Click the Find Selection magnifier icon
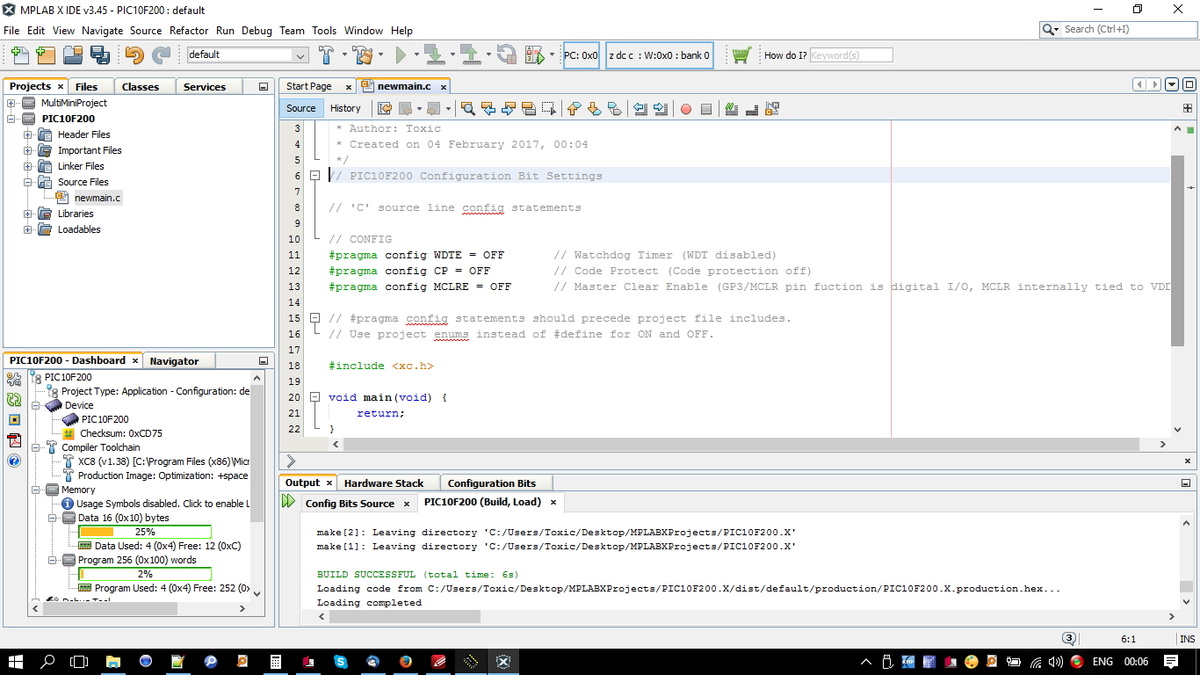This screenshot has width=1200, height=675. coord(467,108)
